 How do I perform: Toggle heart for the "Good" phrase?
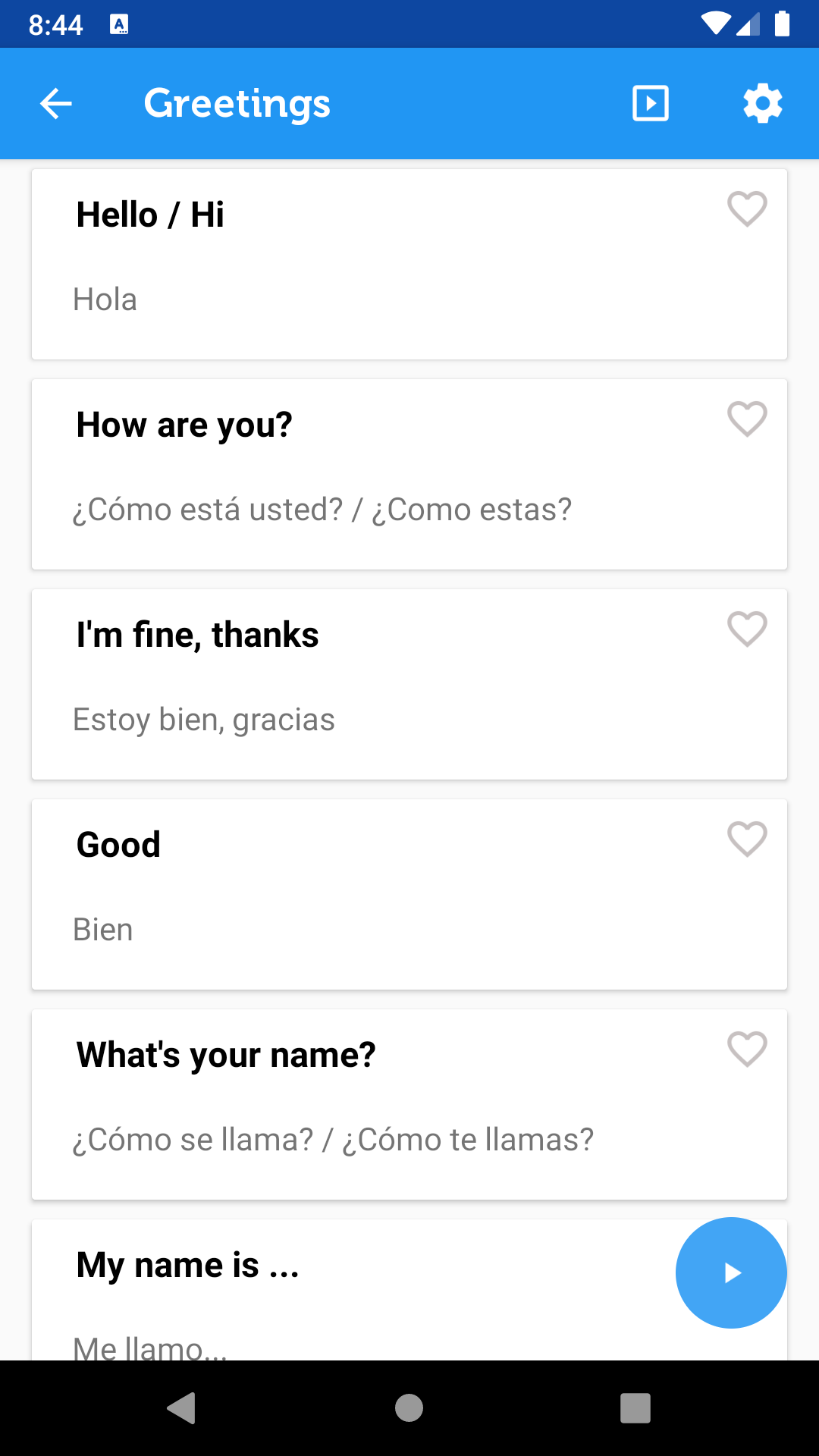coord(747,839)
